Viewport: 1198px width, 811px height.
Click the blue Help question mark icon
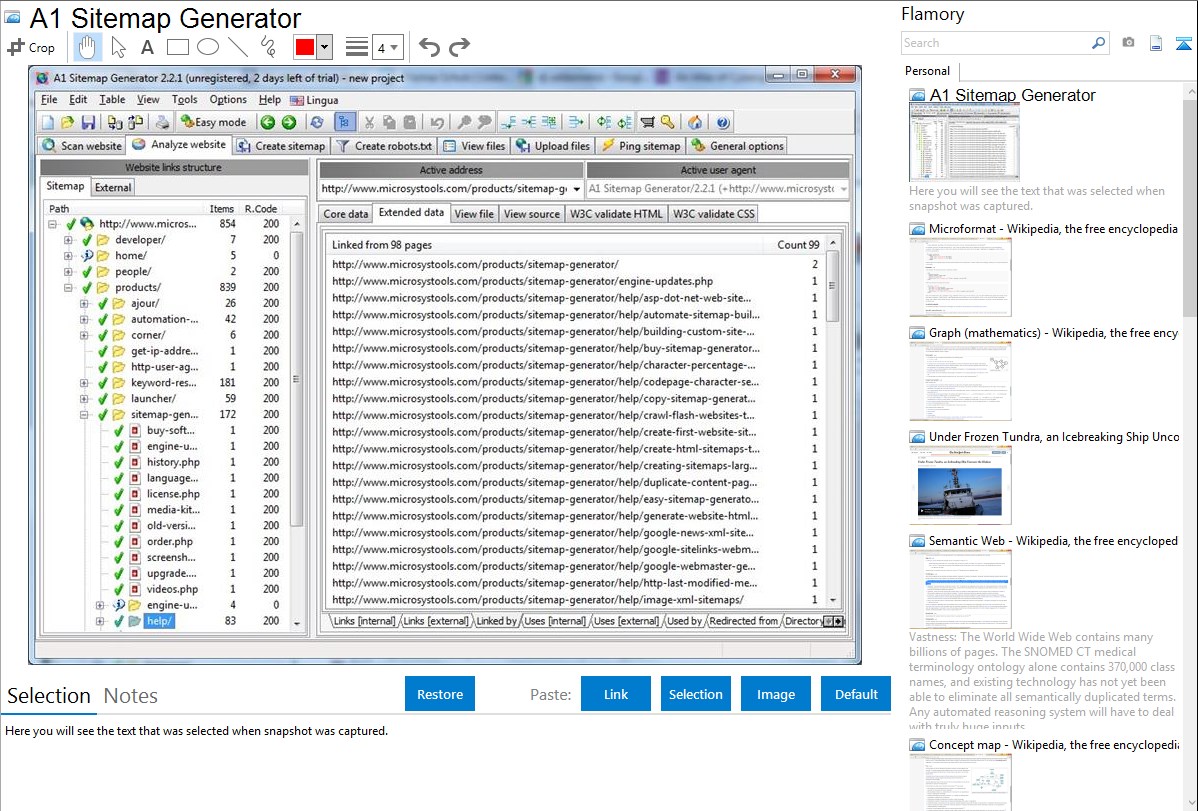(x=723, y=122)
